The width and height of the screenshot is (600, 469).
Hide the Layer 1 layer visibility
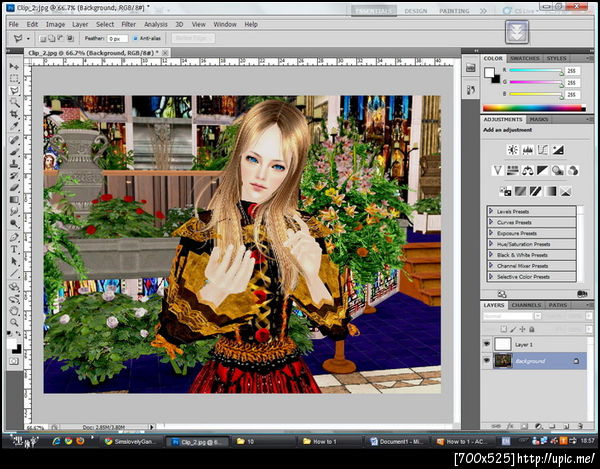coord(487,344)
